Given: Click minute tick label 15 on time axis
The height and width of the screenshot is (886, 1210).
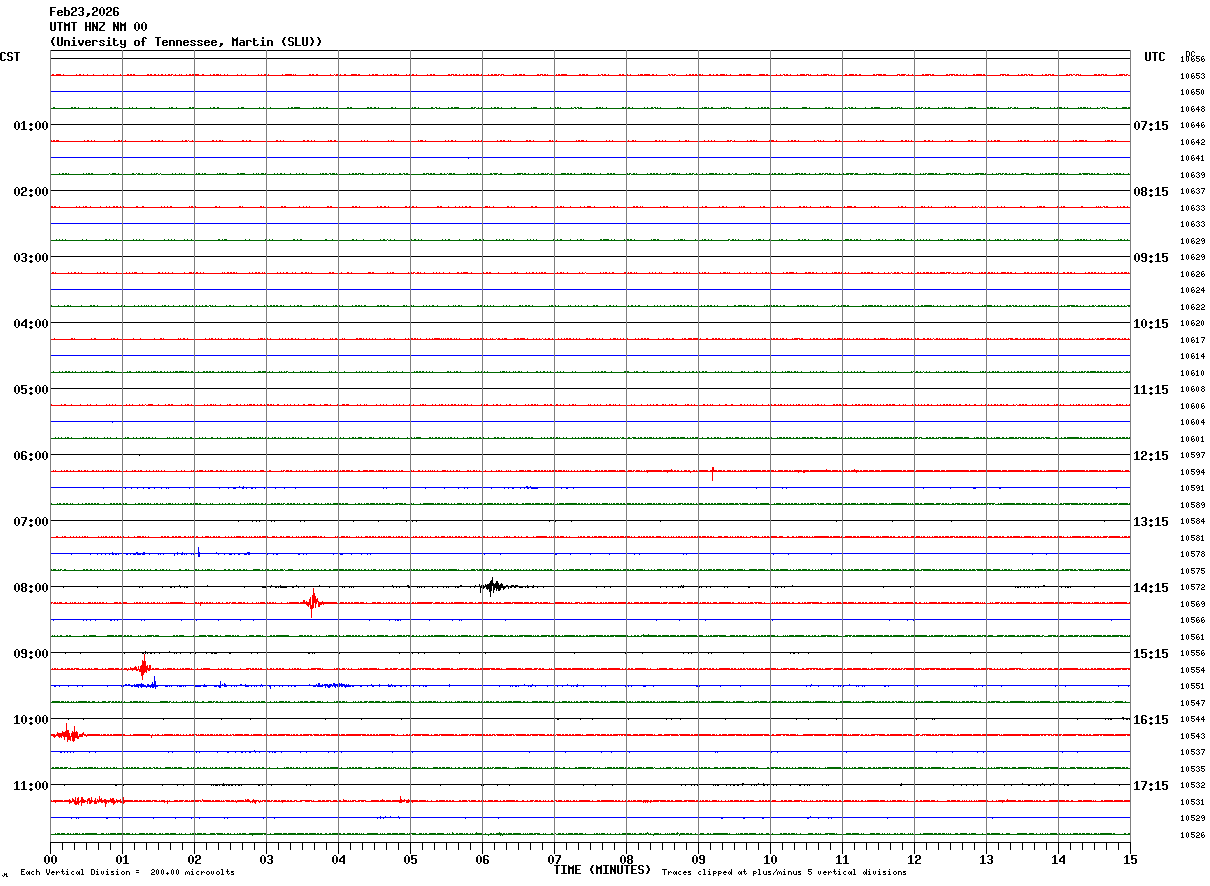Looking at the screenshot, I should pyautogui.click(x=1130, y=859).
